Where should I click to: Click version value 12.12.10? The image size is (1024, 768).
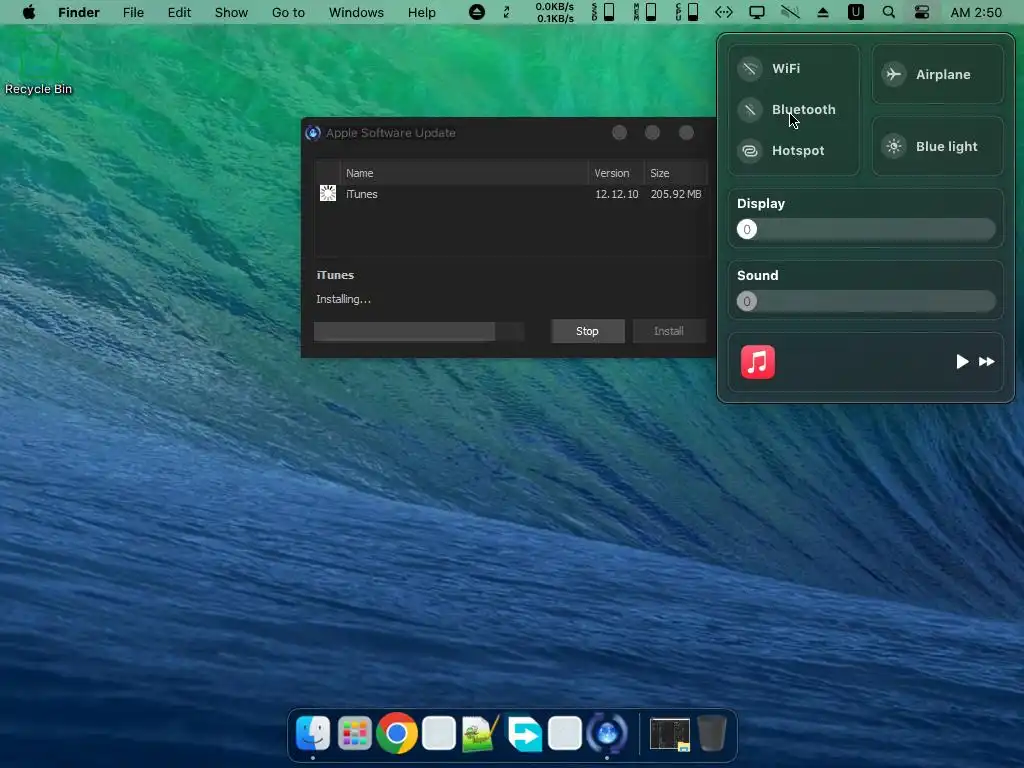click(x=616, y=194)
